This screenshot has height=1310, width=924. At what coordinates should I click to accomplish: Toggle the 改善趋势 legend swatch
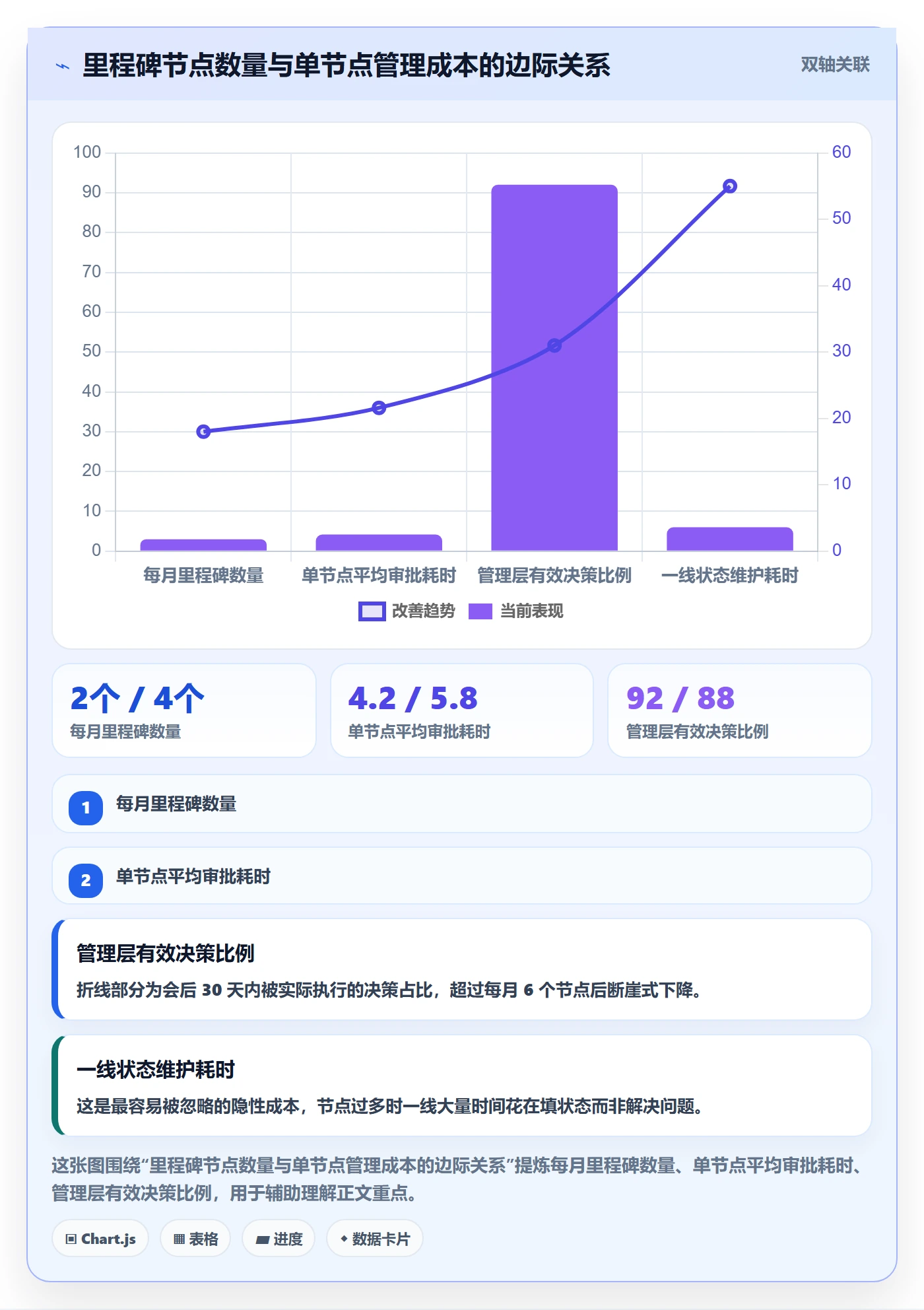[x=372, y=611]
